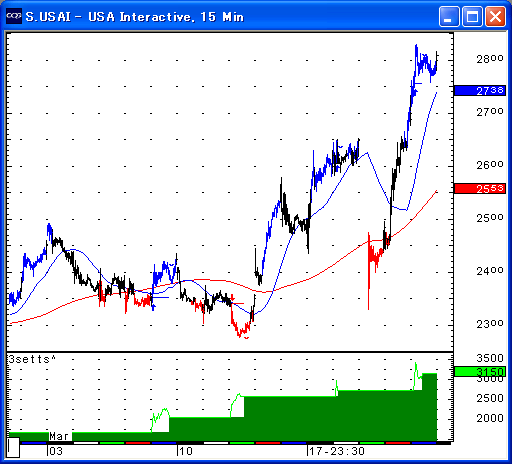Select the red 2553 price marker

coord(480,188)
